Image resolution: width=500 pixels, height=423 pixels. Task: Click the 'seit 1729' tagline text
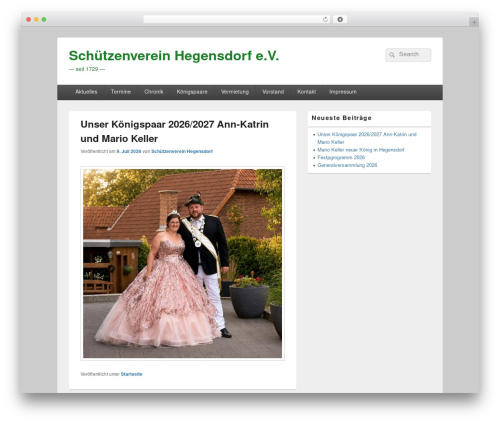pos(87,69)
